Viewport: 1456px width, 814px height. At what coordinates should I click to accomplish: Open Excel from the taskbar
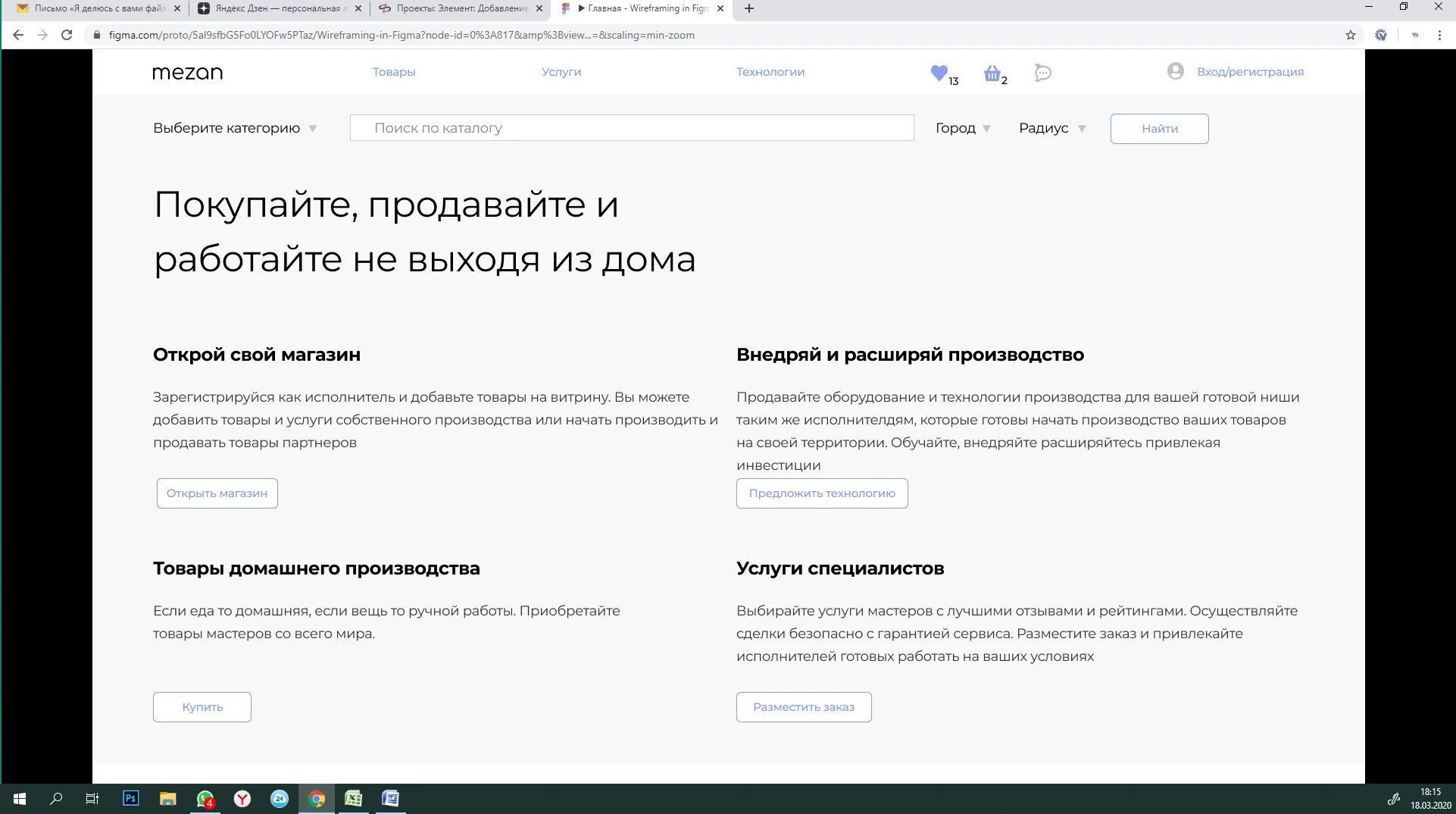pos(353,799)
